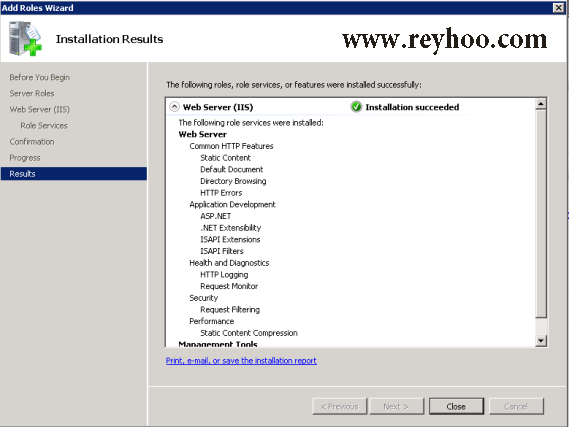This screenshot has width=569, height=427.
Task: Click the Installation succeeded status text
Action: 412,107
